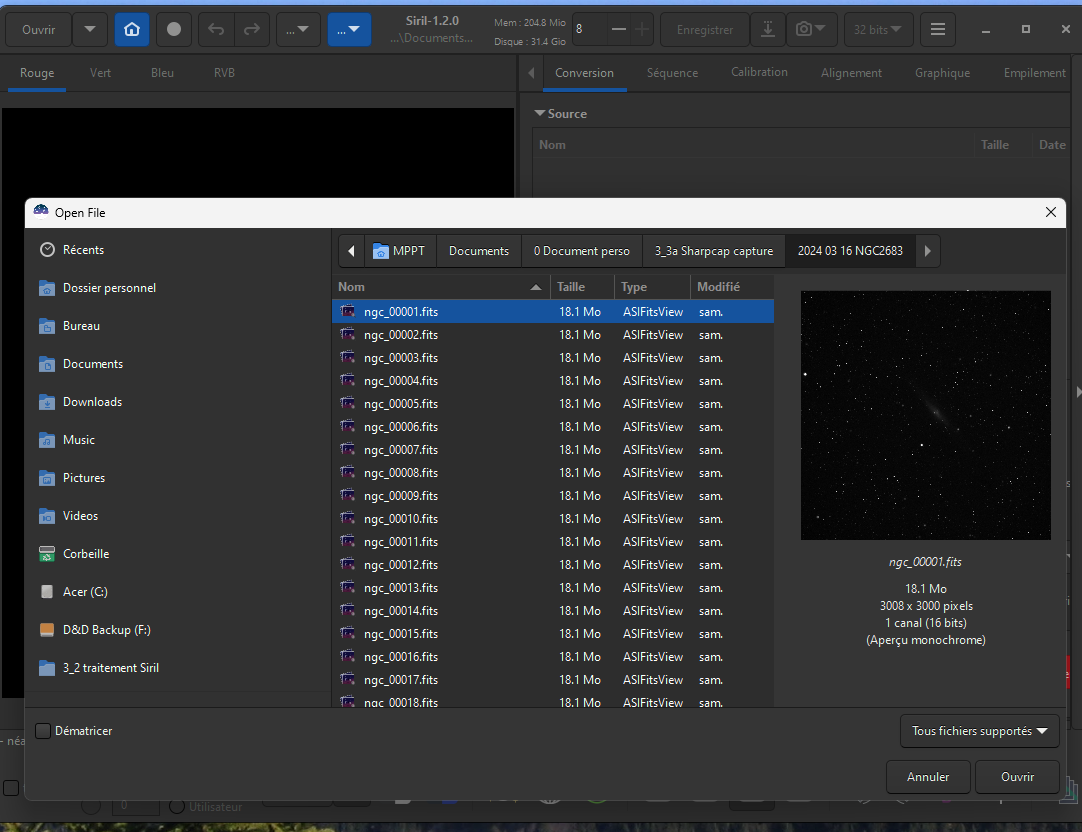Close the Open File dialog

tap(1050, 212)
